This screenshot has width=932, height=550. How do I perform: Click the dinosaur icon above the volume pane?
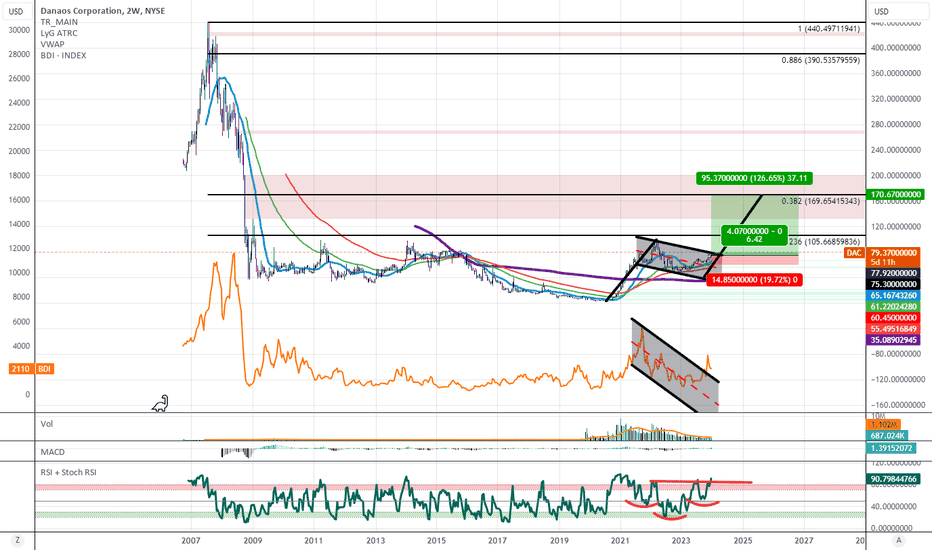(x=160, y=404)
